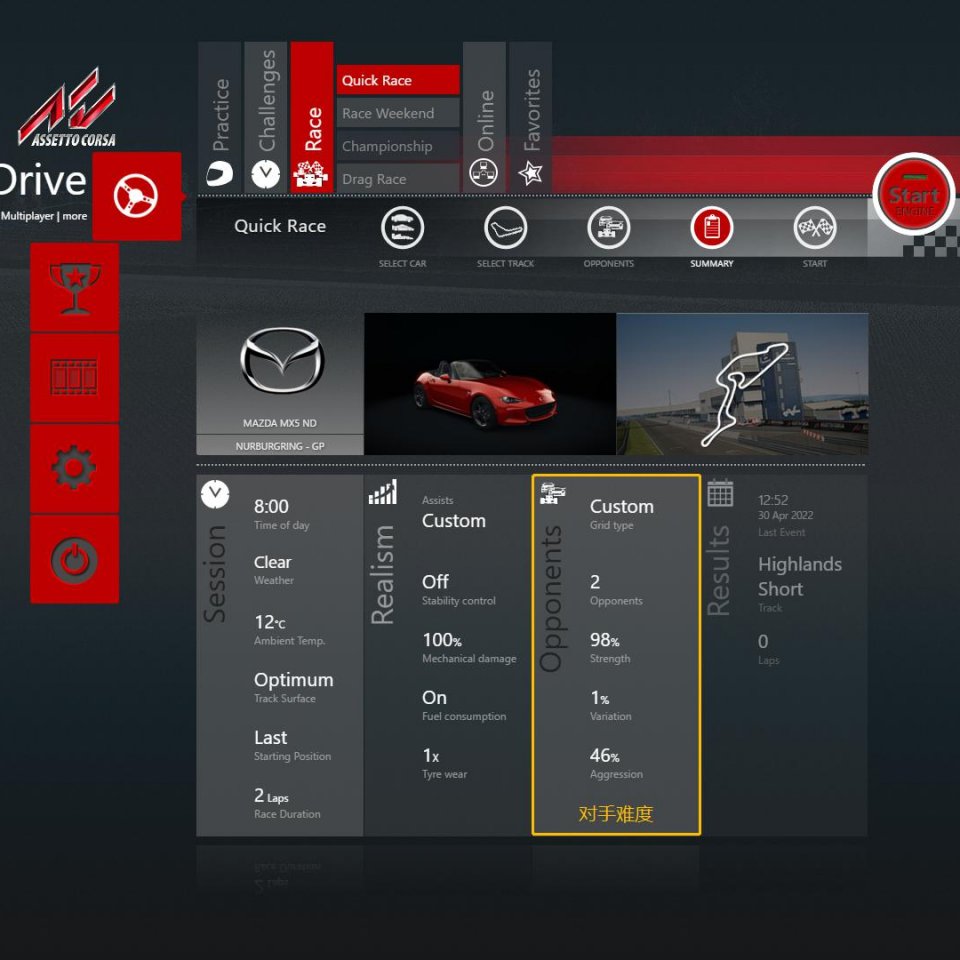Click the Race starting-grid icon

(311, 174)
